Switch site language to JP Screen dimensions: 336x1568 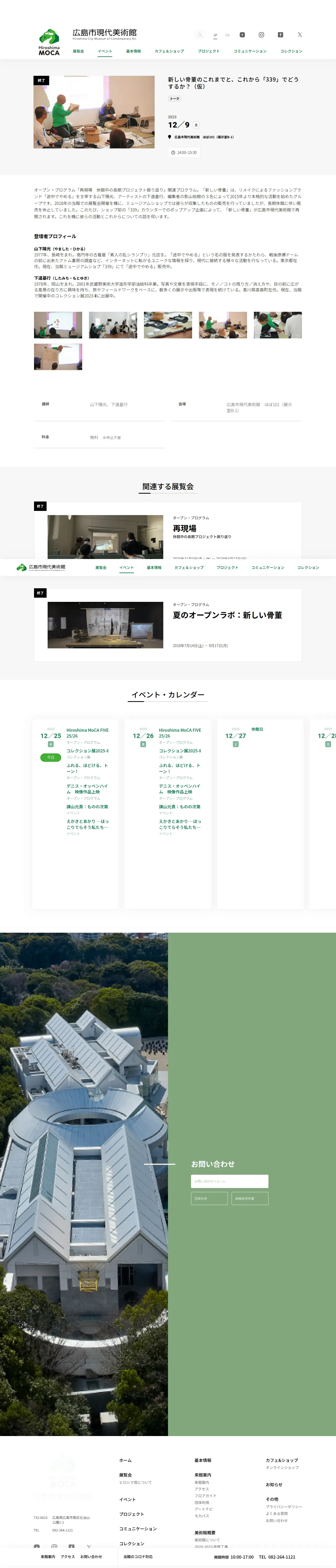(215, 35)
